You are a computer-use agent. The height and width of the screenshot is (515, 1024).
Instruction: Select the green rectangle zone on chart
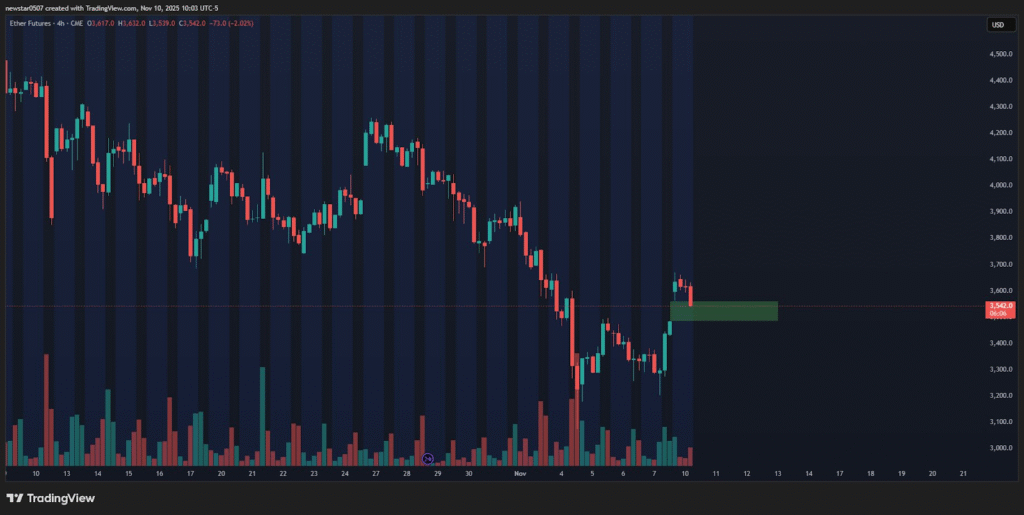[x=723, y=311]
